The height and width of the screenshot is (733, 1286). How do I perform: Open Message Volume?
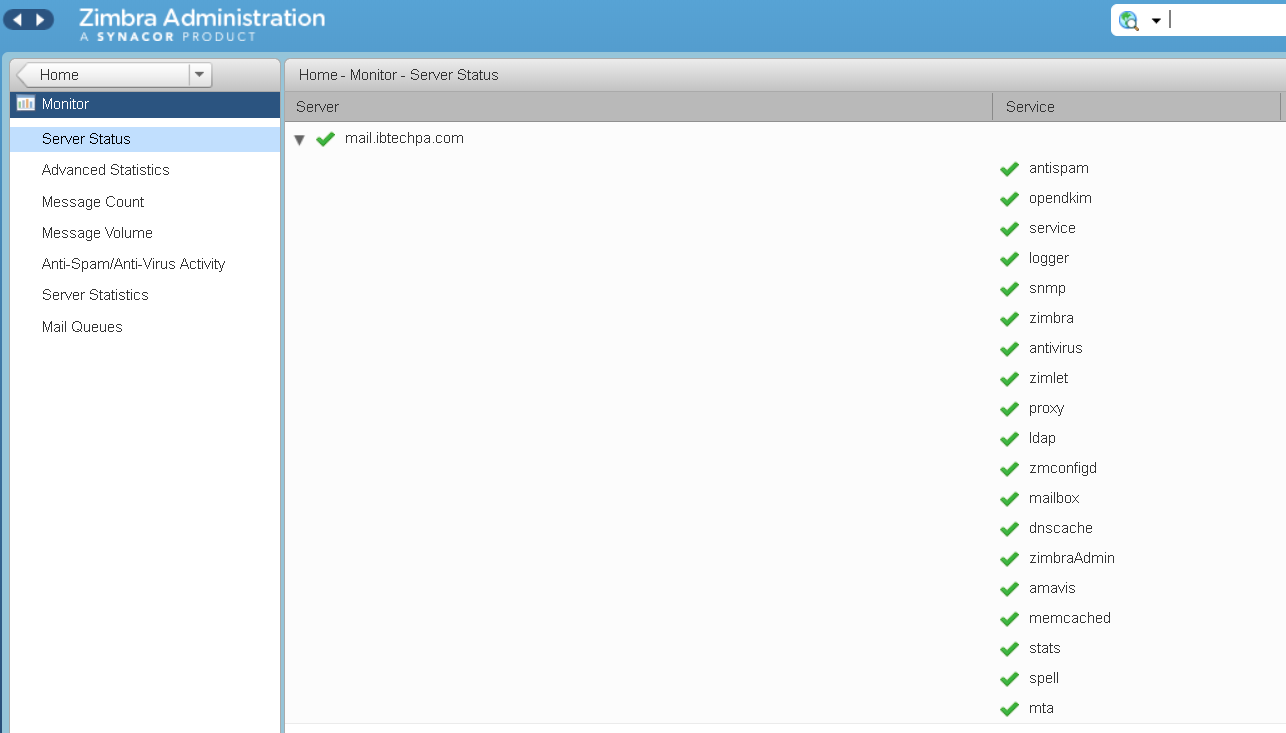[x=97, y=233]
